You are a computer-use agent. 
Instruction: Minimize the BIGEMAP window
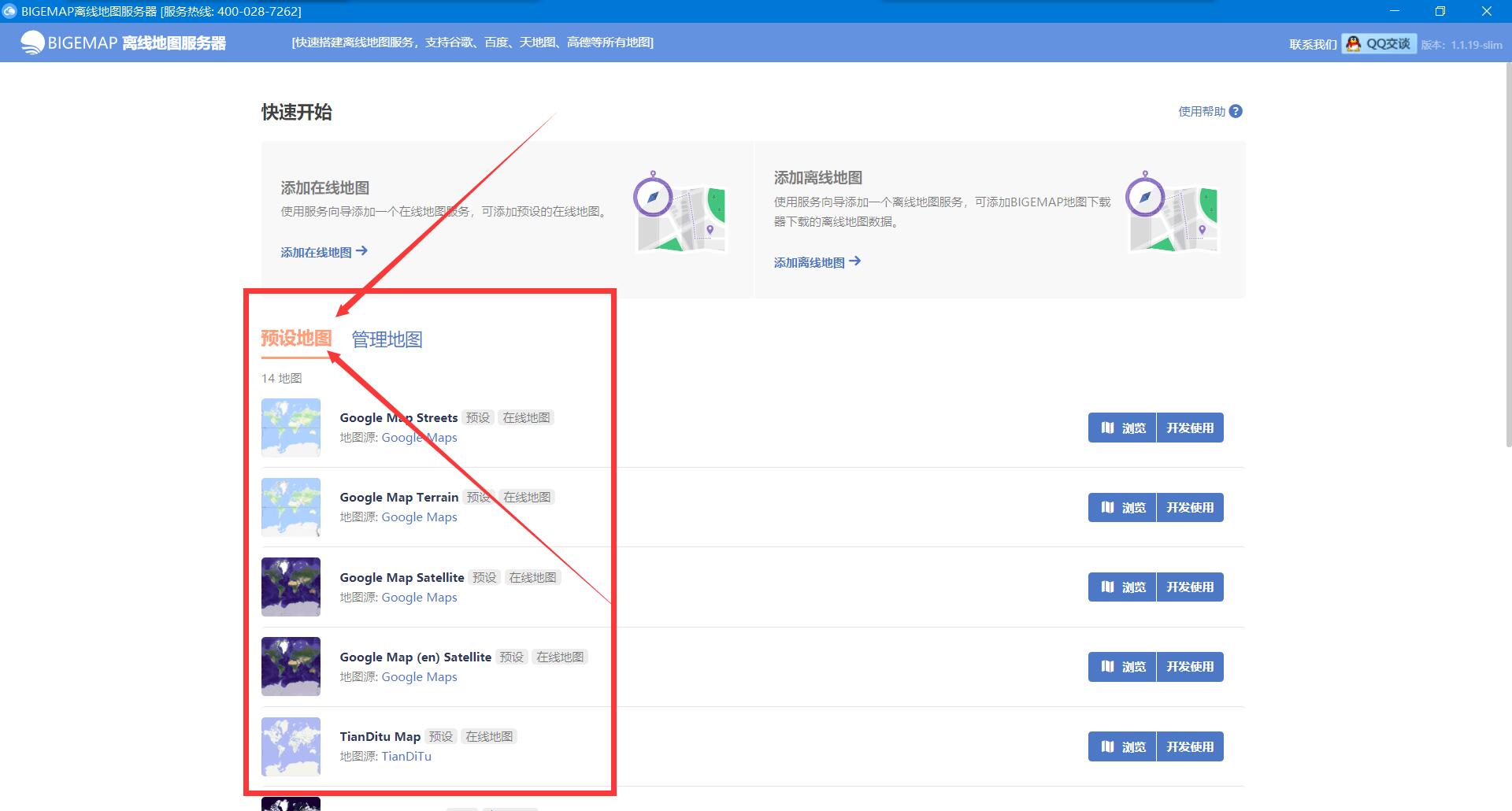[1395, 11]
